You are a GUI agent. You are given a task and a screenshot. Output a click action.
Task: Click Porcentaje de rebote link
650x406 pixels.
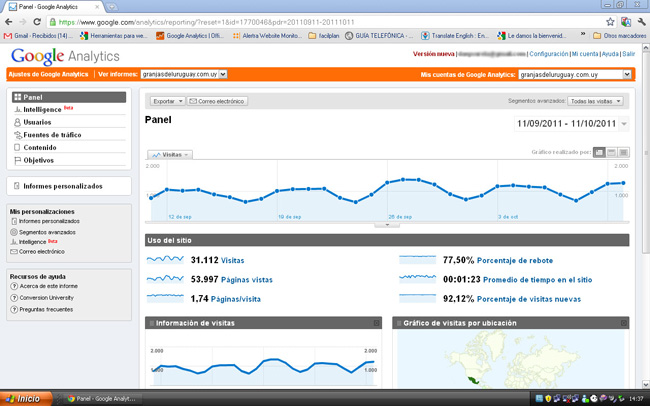[x=515, y=260]
